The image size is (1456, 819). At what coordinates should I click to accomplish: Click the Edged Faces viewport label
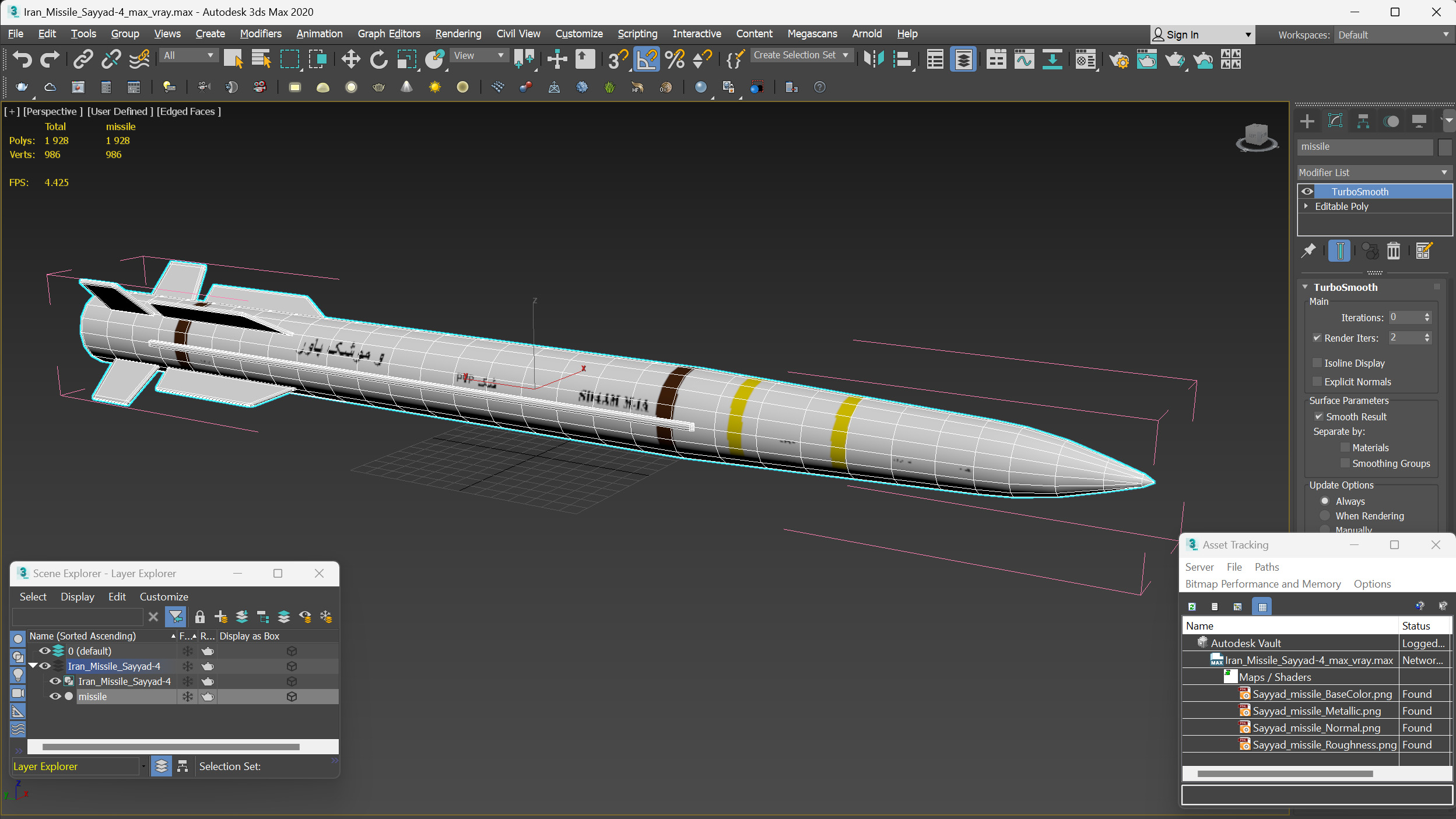189,111
